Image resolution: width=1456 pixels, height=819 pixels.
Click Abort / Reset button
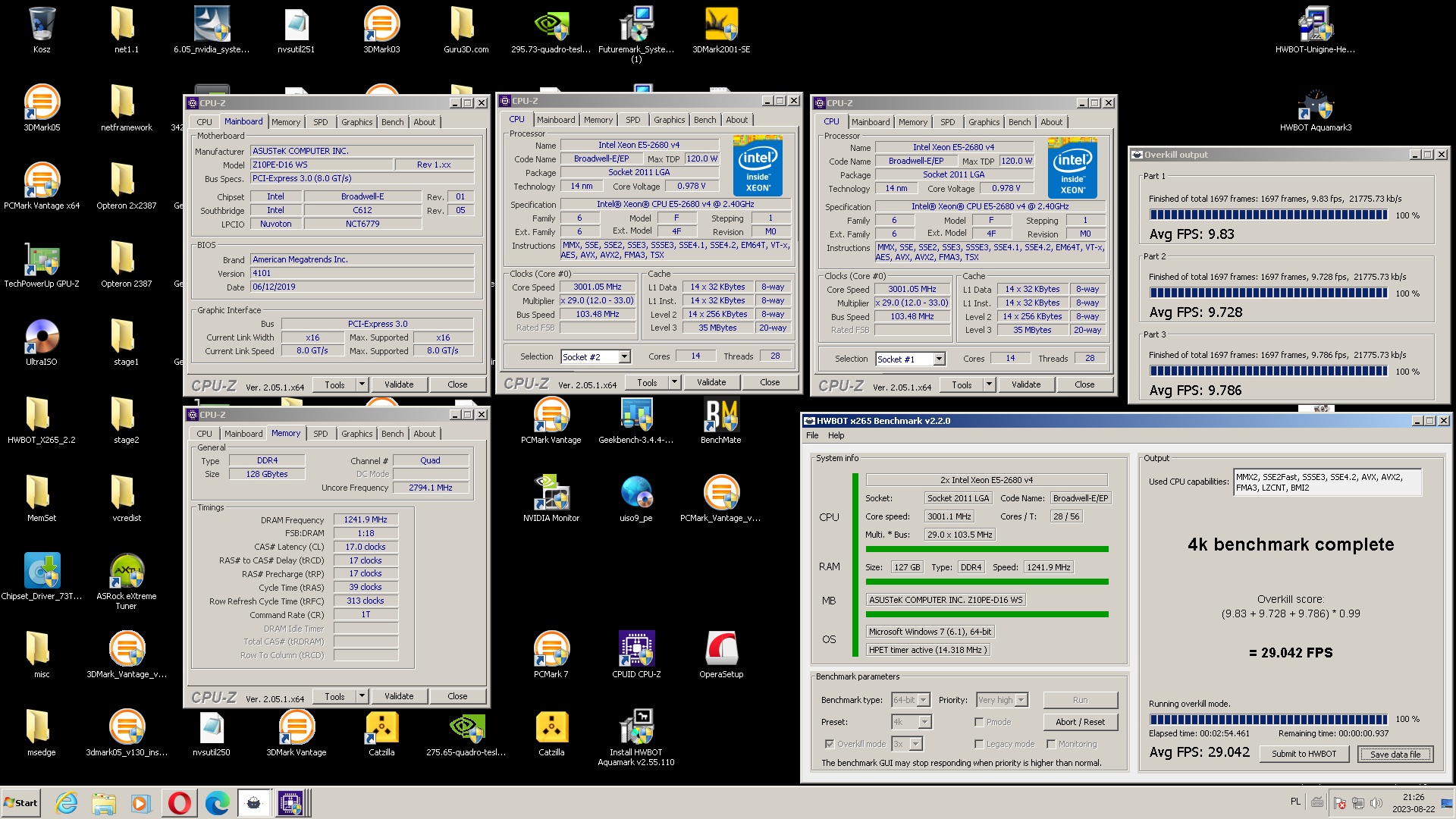tap(1080, 722)
